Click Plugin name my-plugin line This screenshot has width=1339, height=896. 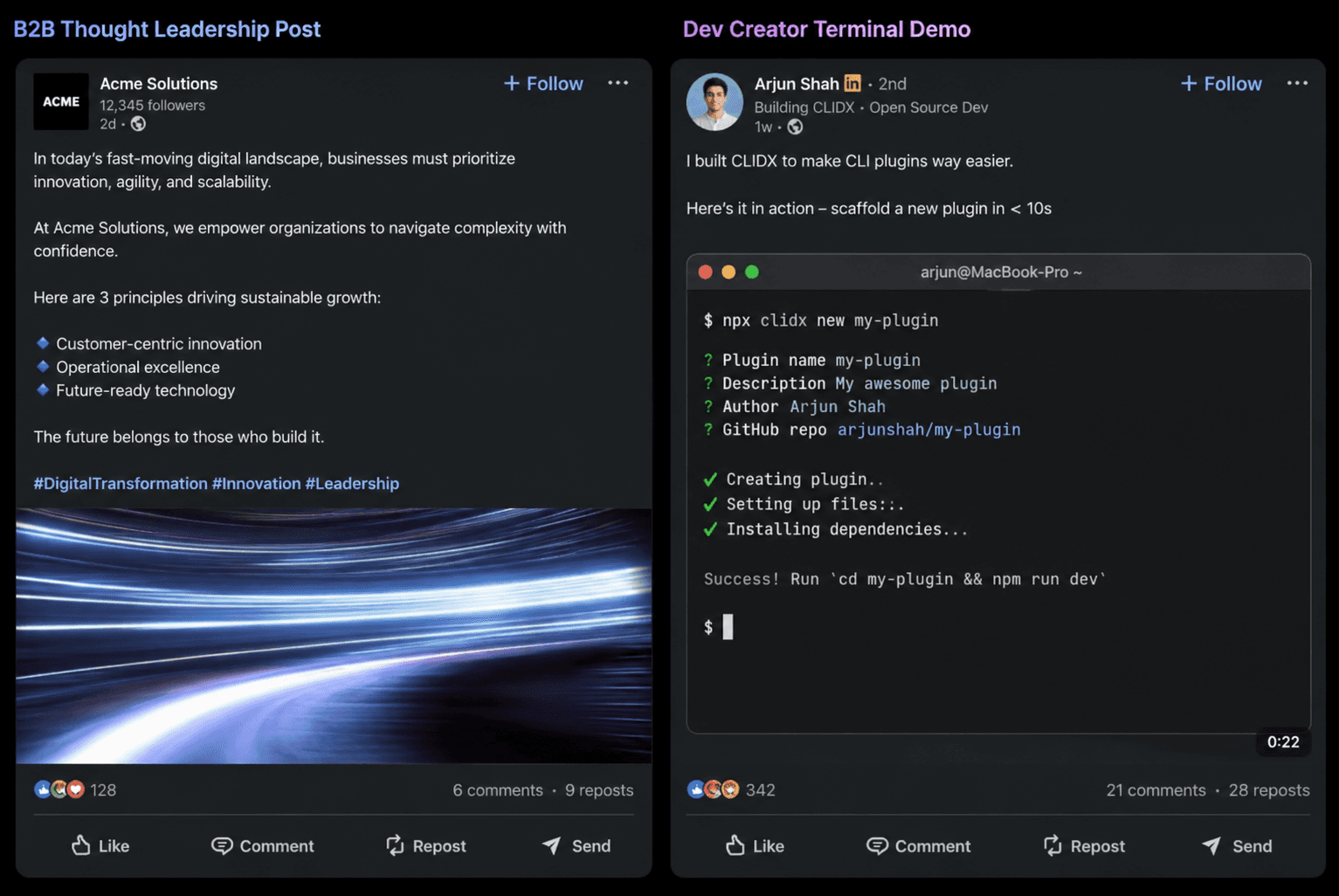click(811, 360)
